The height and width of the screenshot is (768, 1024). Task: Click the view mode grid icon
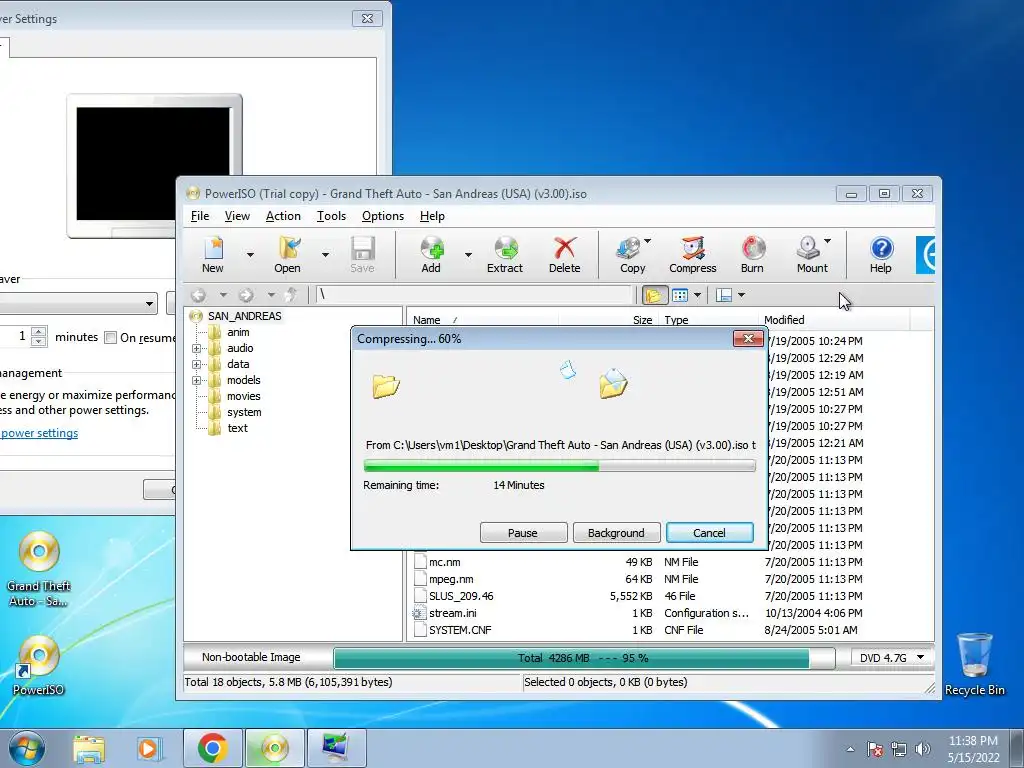pyautogui.click(x=680, y=295)
